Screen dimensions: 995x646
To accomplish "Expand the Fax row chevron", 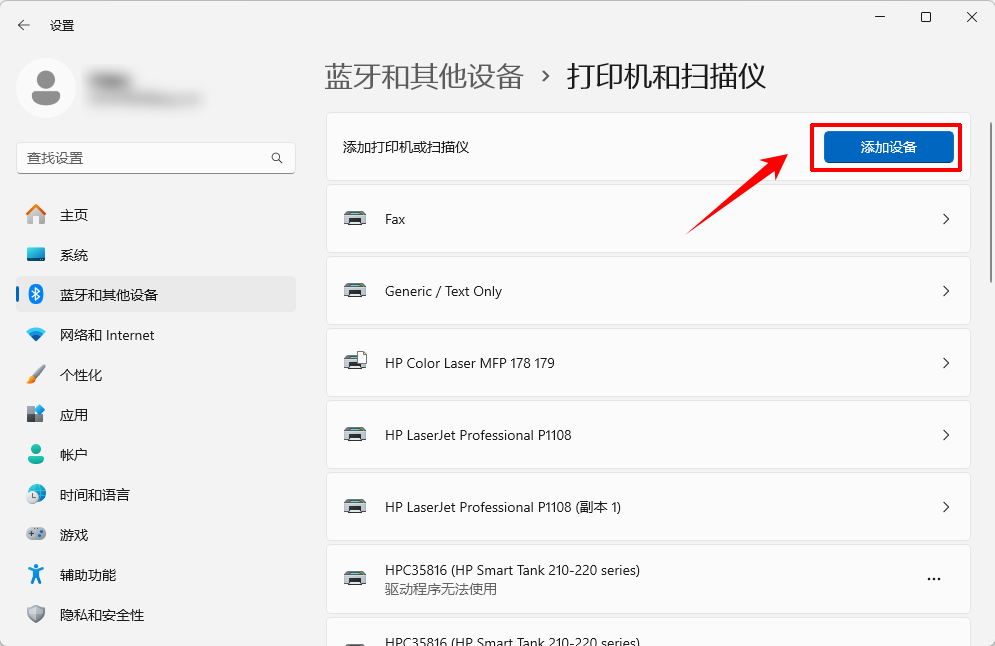I will pos(946,219).
